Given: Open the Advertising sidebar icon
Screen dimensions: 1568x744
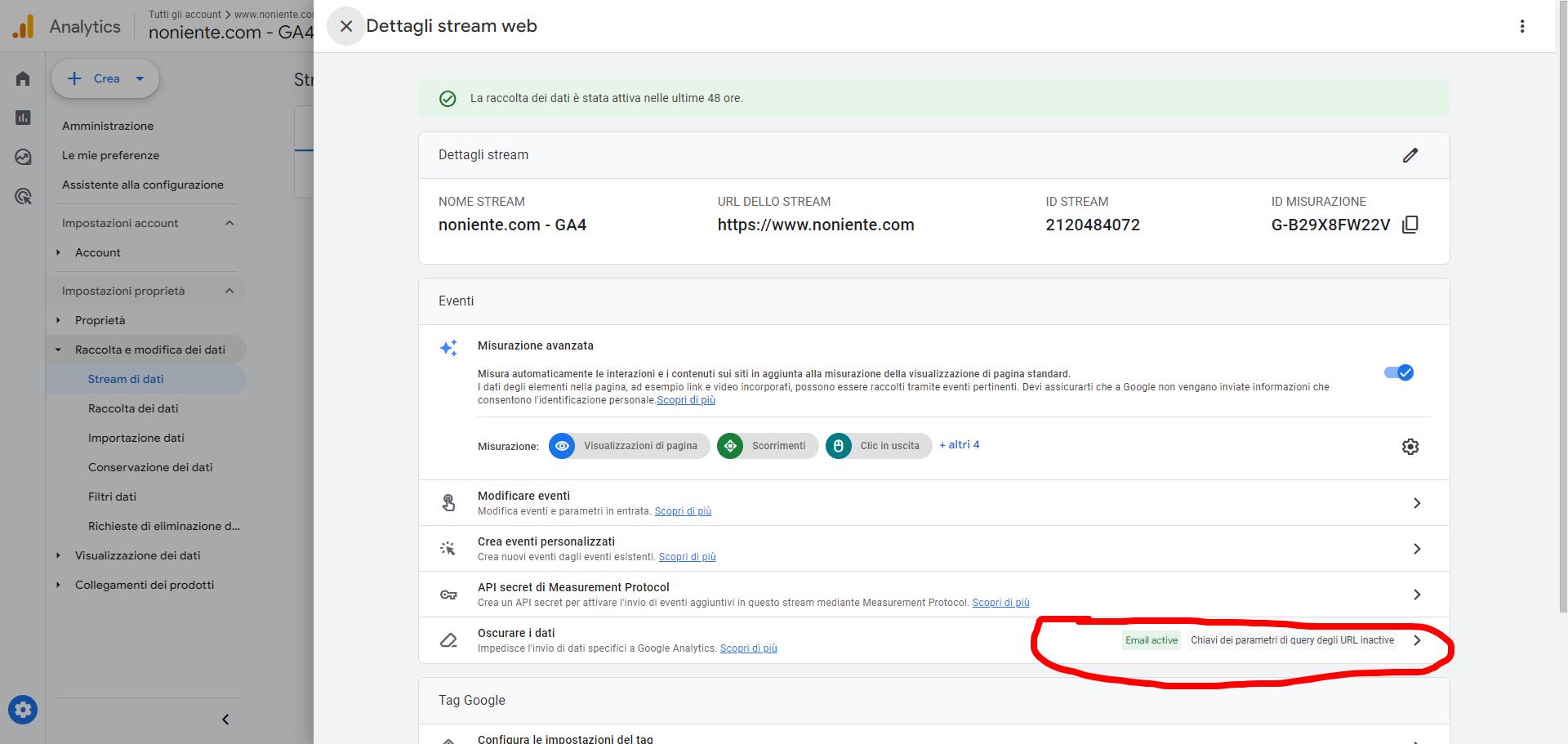Looking at the screenshot, I should pyautogui.click(x=22, y=196).
